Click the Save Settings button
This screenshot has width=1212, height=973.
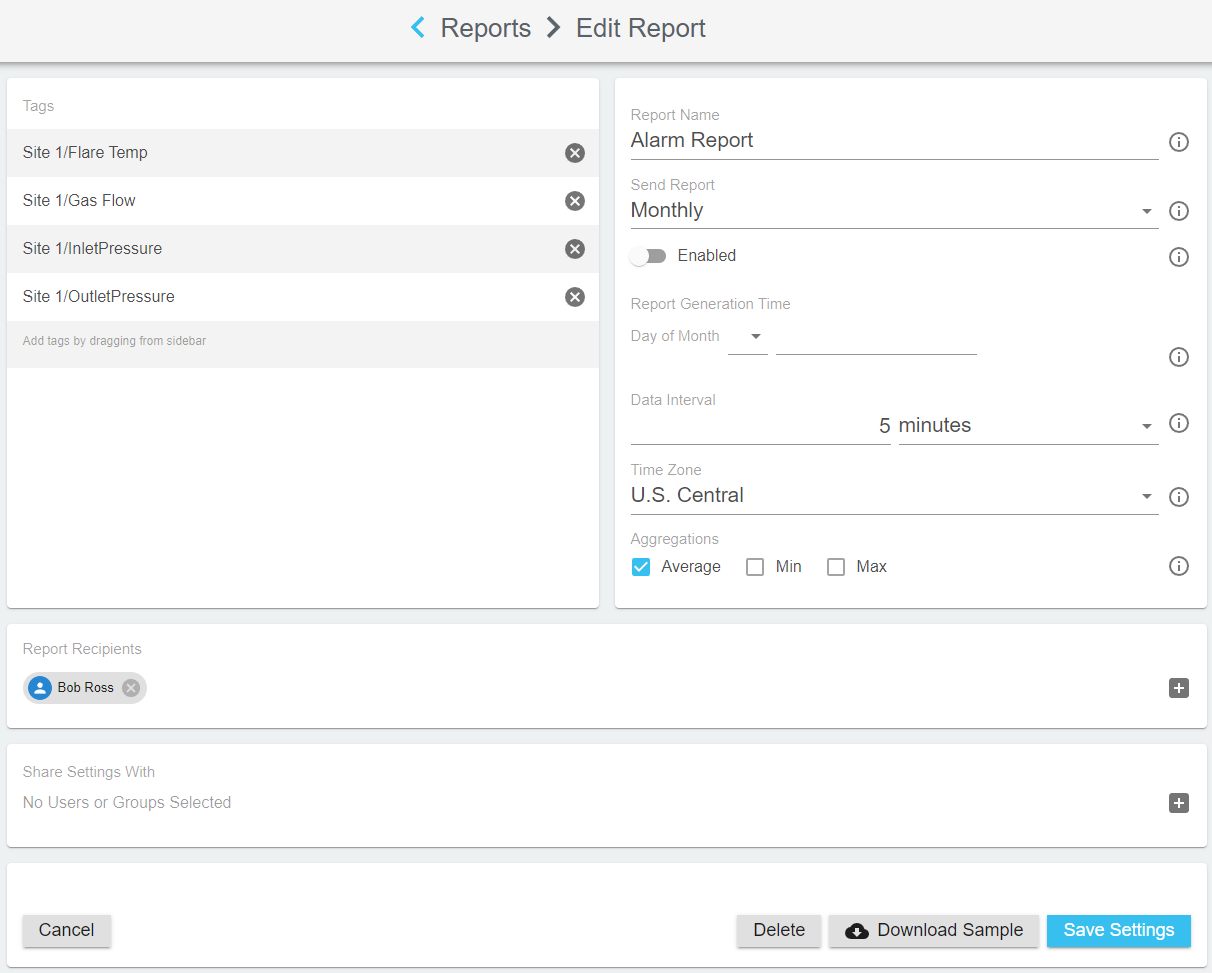1118,930
